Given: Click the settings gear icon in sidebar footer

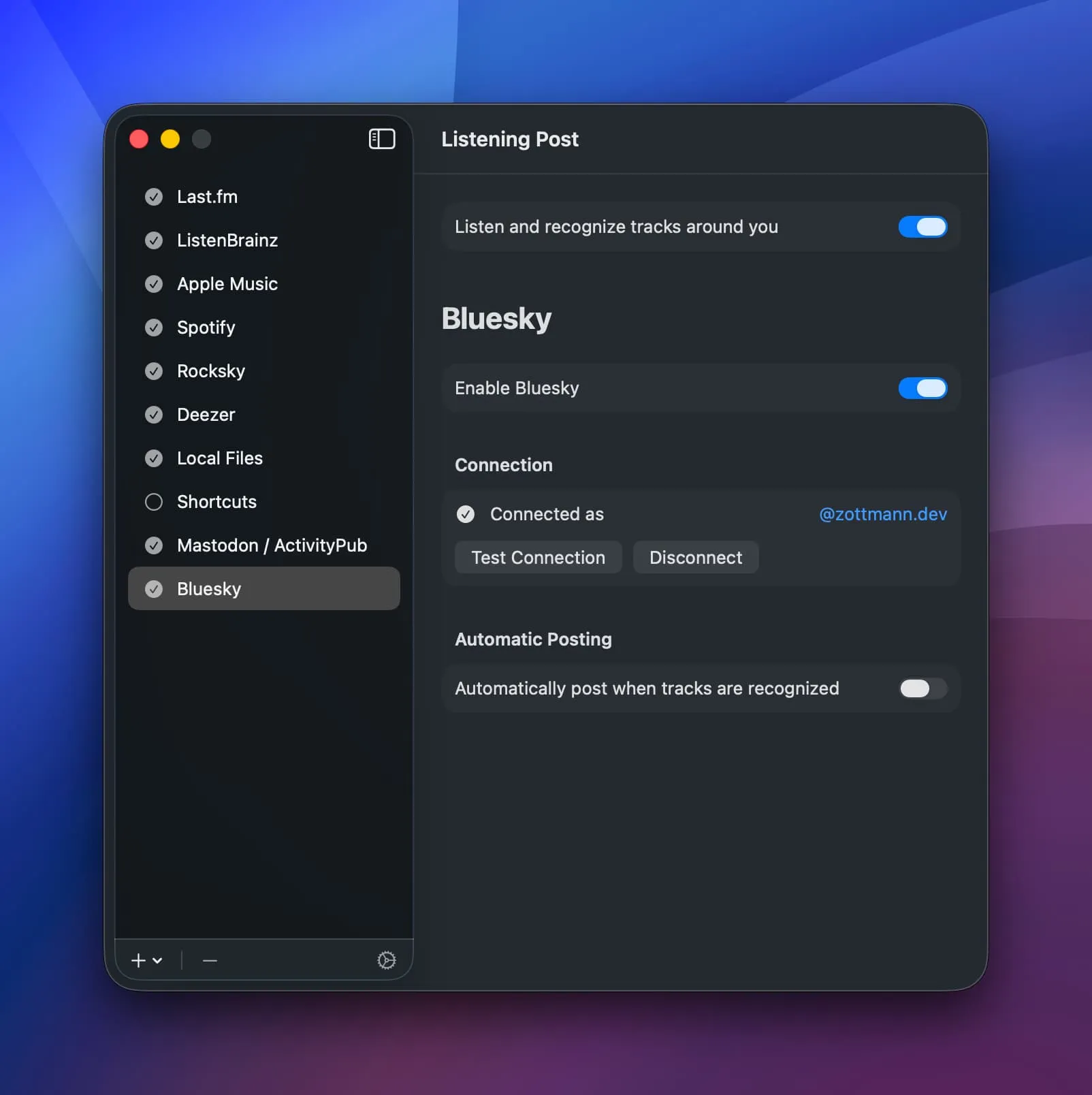Looking at the screenshot, I should tap(386, 960).
